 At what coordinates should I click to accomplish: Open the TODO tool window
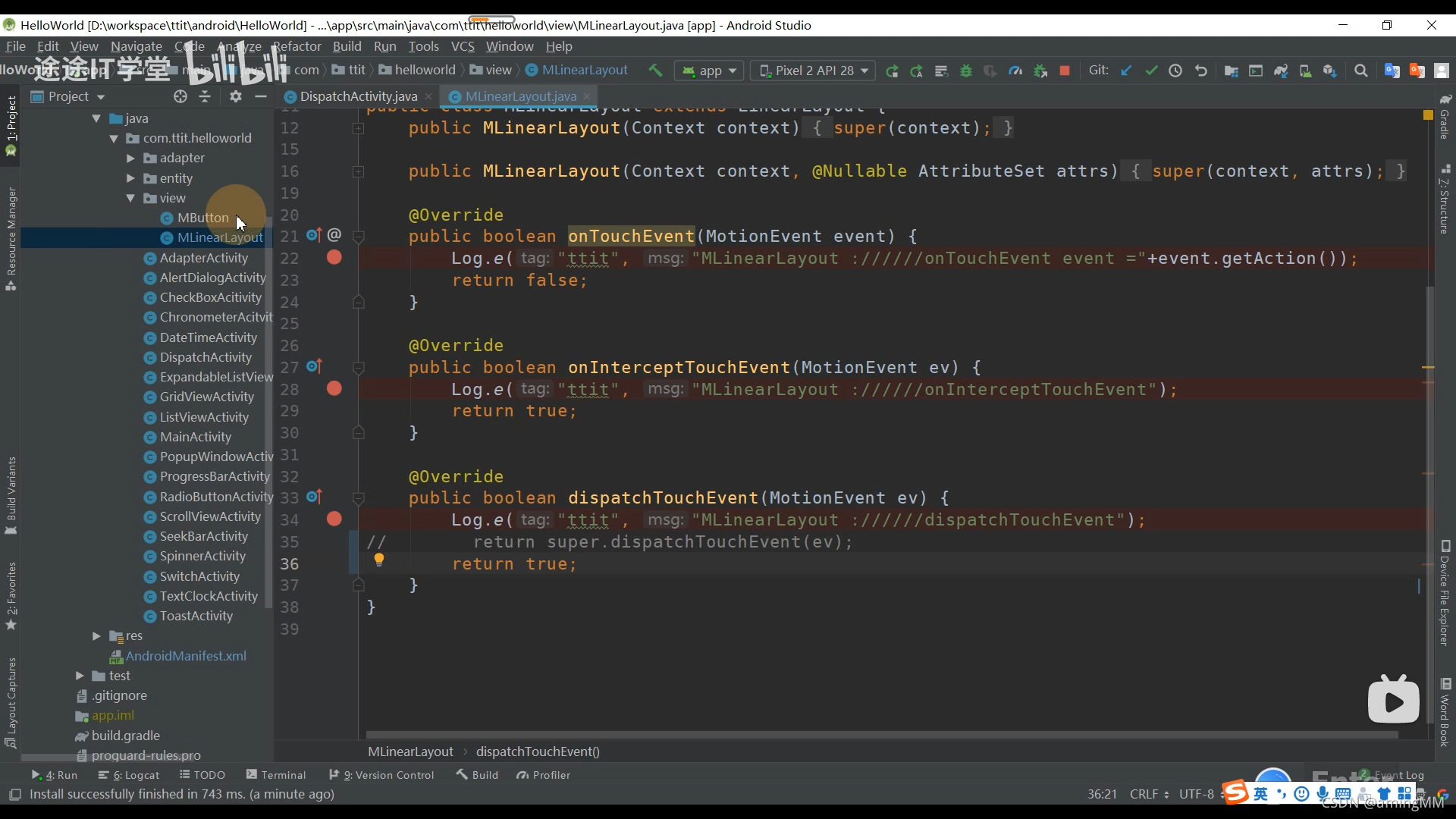[202, 775]
